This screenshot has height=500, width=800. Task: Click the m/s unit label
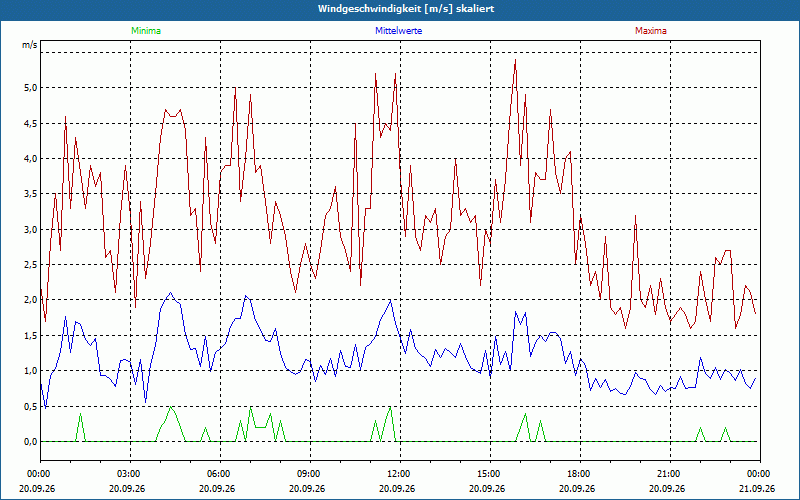click(30, 45)
